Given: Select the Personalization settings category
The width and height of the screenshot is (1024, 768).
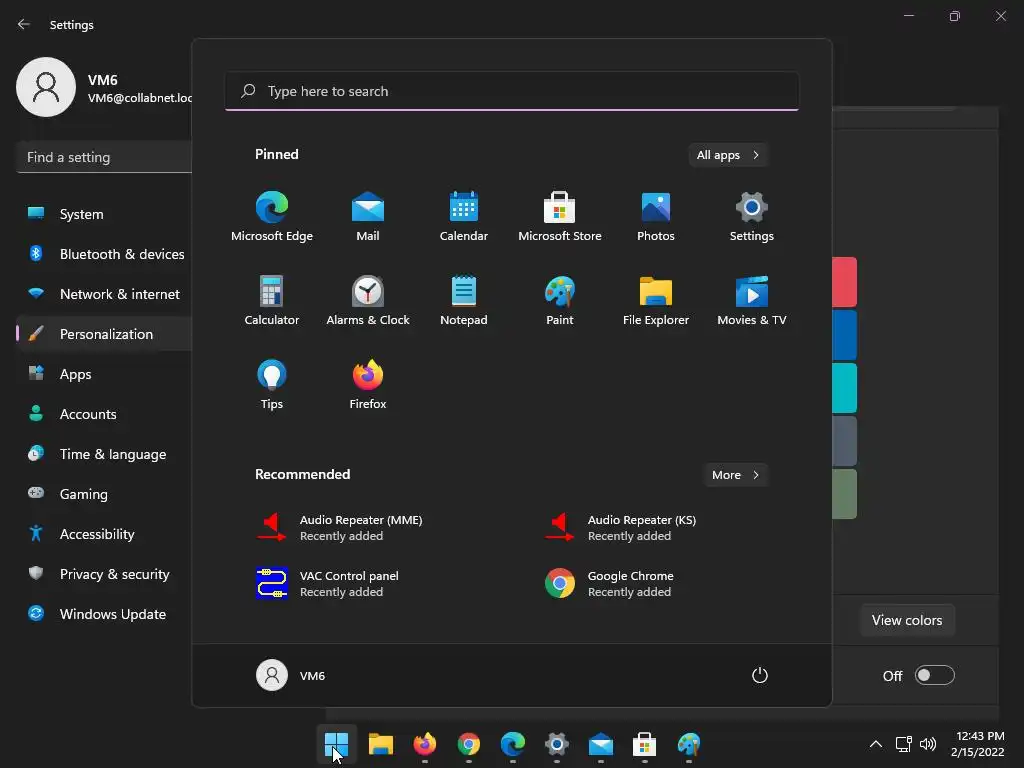Looking at the screenshot, I should 104,334.
